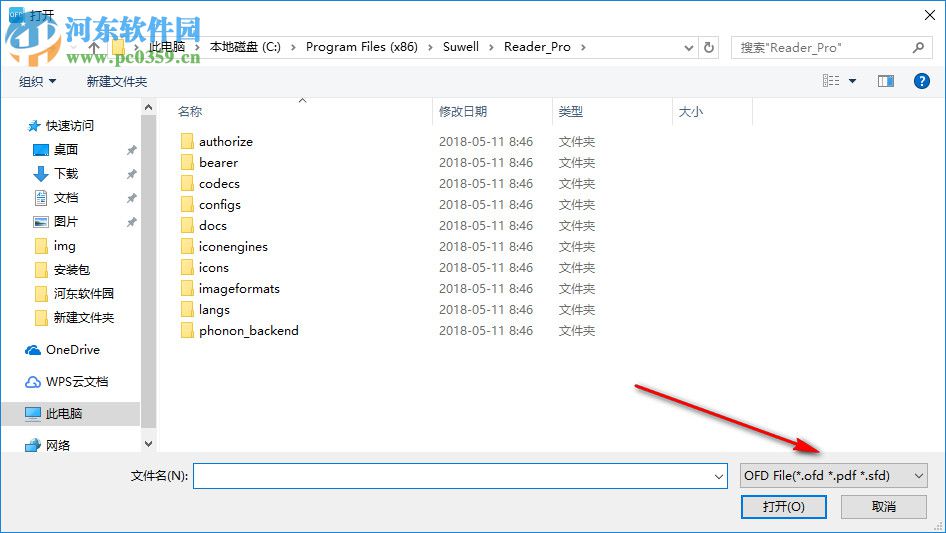Select the langs folder icon
Image resolution: width=946 pixels, height=533 pixels.
point(187,310)
